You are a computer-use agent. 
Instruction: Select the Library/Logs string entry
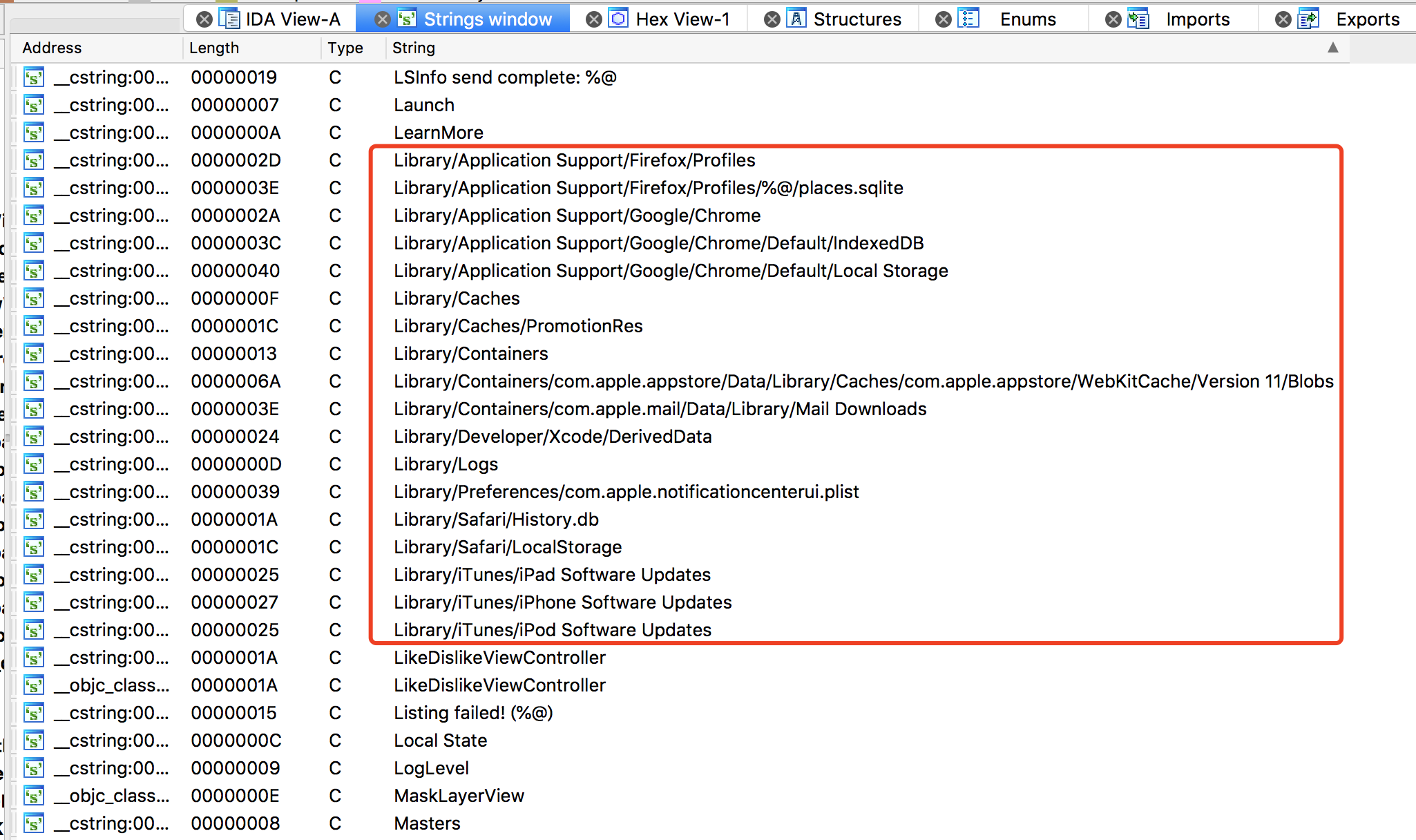coord(446,464)
